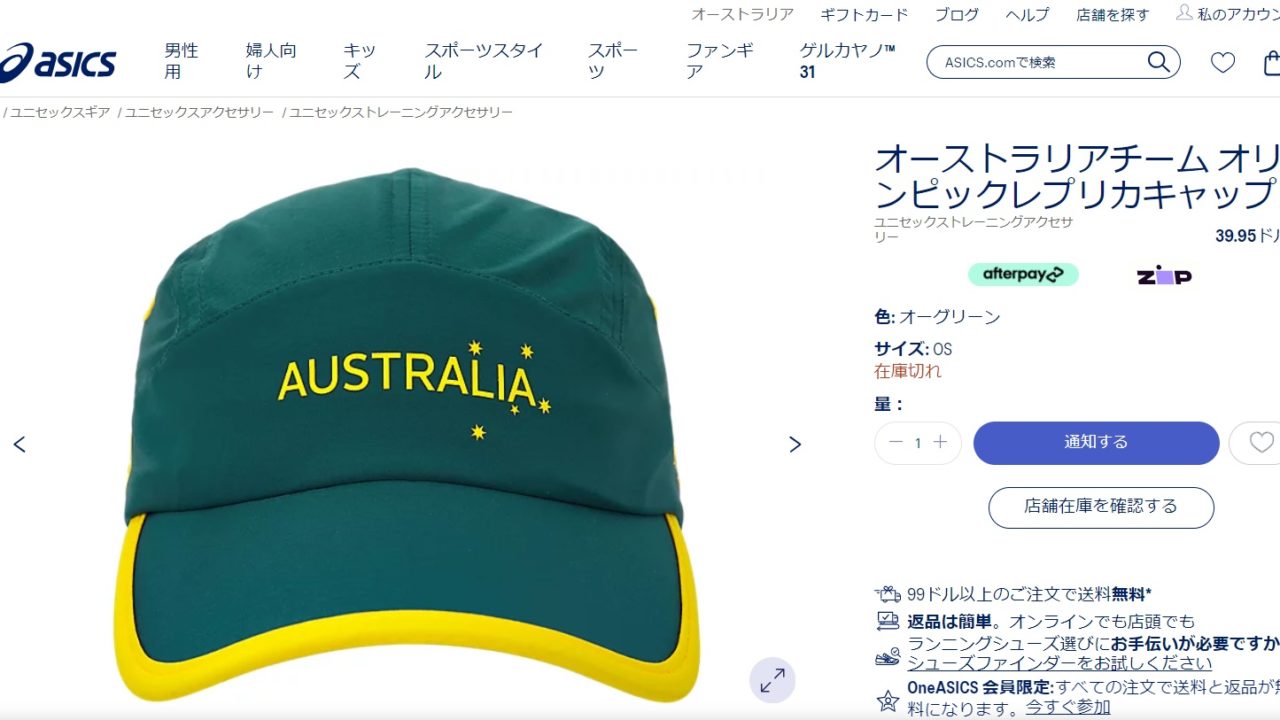
Task: Add cap to wishlist heart button
Action: (1260, 442)
